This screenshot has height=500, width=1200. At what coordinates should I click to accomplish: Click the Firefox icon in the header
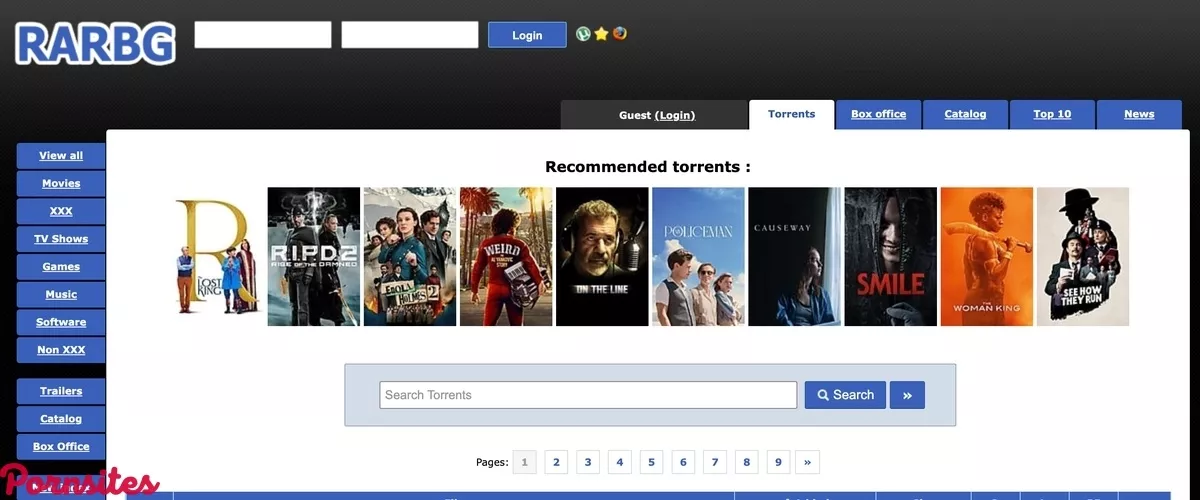pyautogui.click(x=620, y=34)
